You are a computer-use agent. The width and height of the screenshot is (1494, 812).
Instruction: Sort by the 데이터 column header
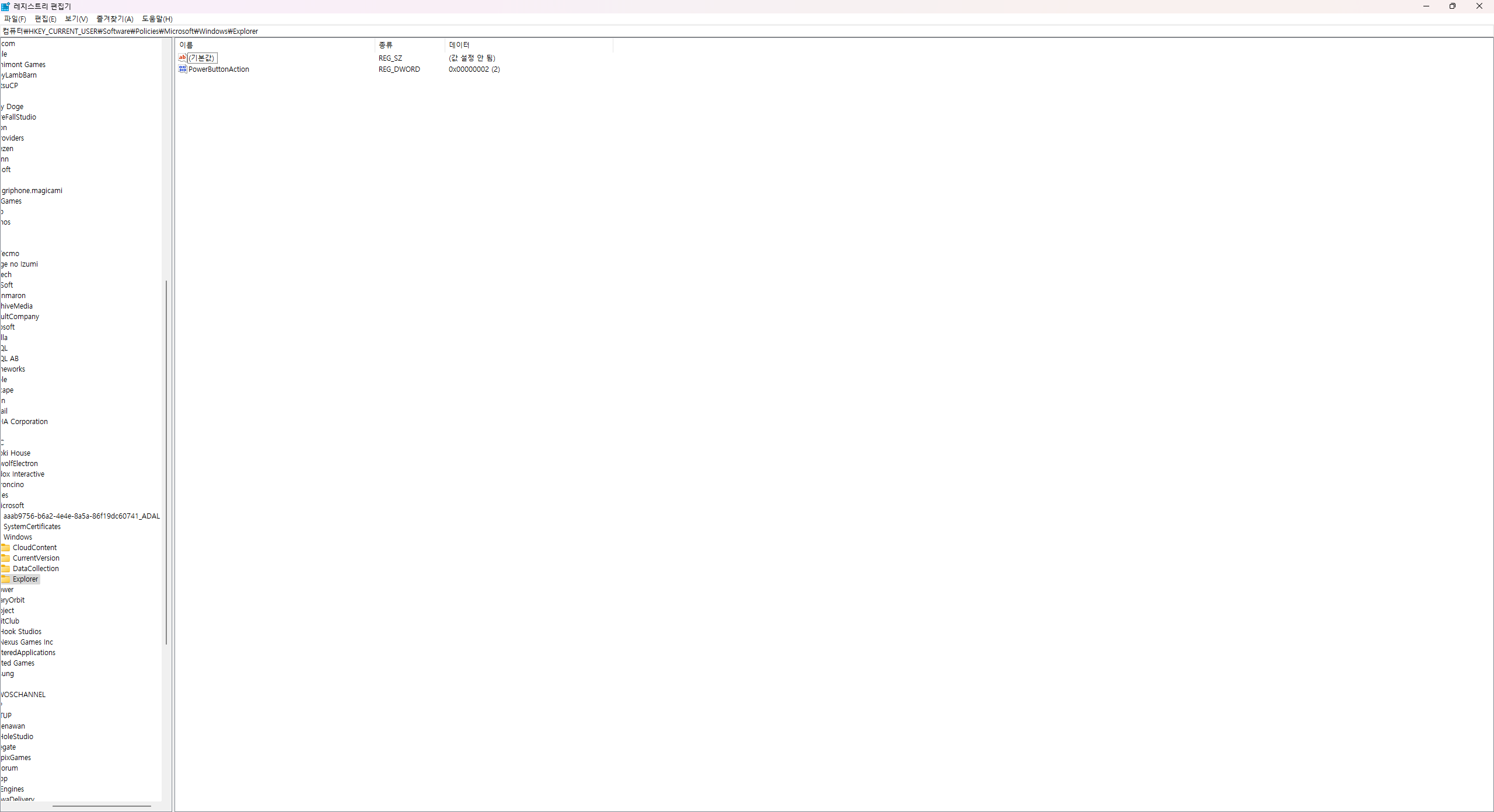coord(529,45)
